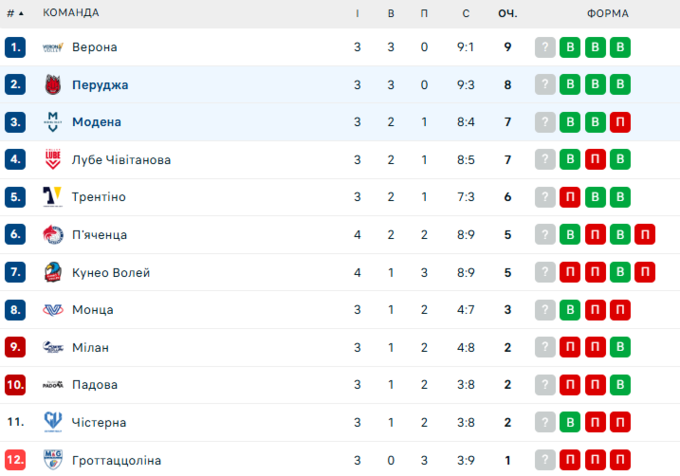
Task: Click the Гроттаццоліна team row name
Action: (x=116, y=460)
